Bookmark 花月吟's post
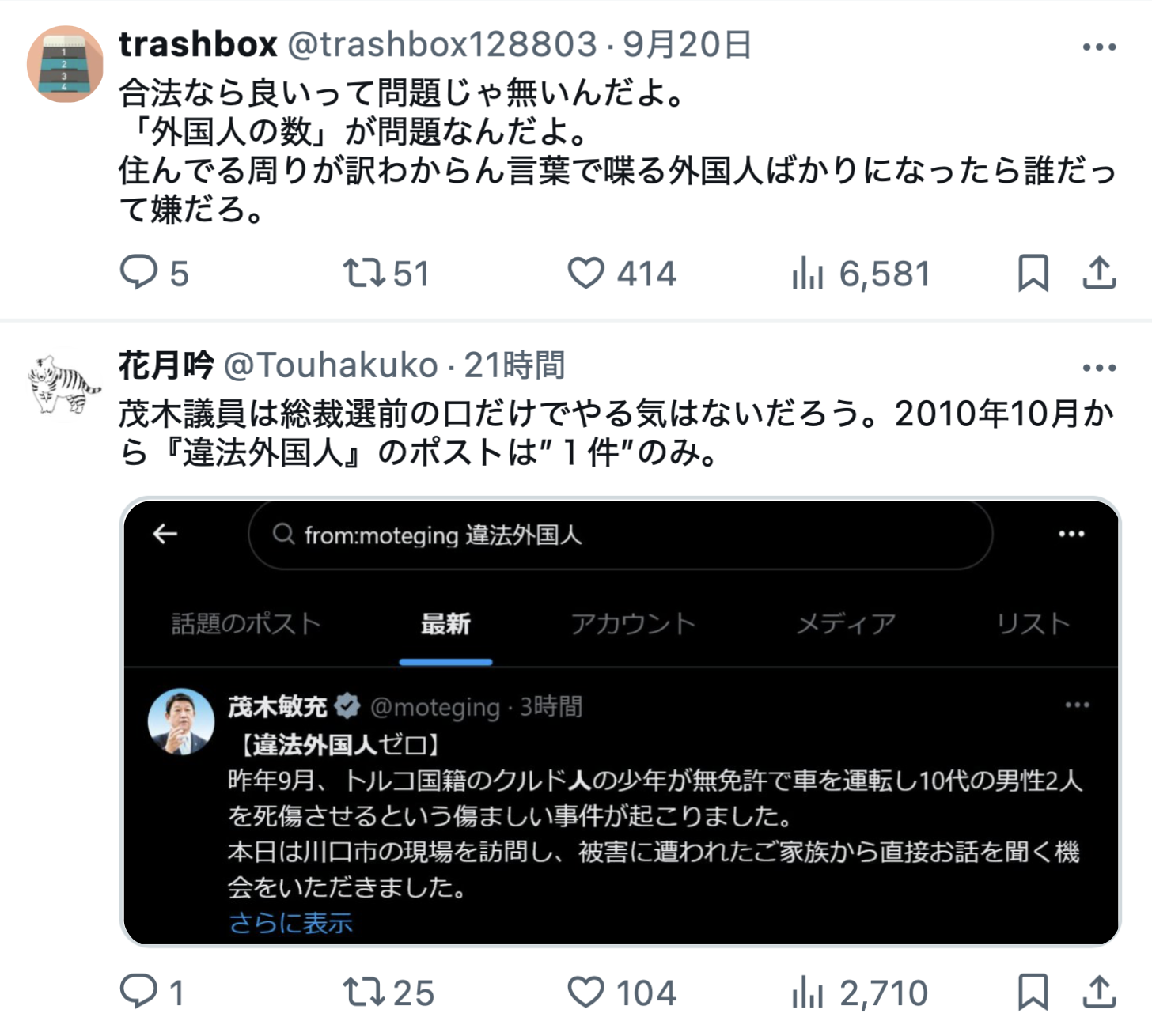The image size is (1152, 1036). coord(1033,992)
